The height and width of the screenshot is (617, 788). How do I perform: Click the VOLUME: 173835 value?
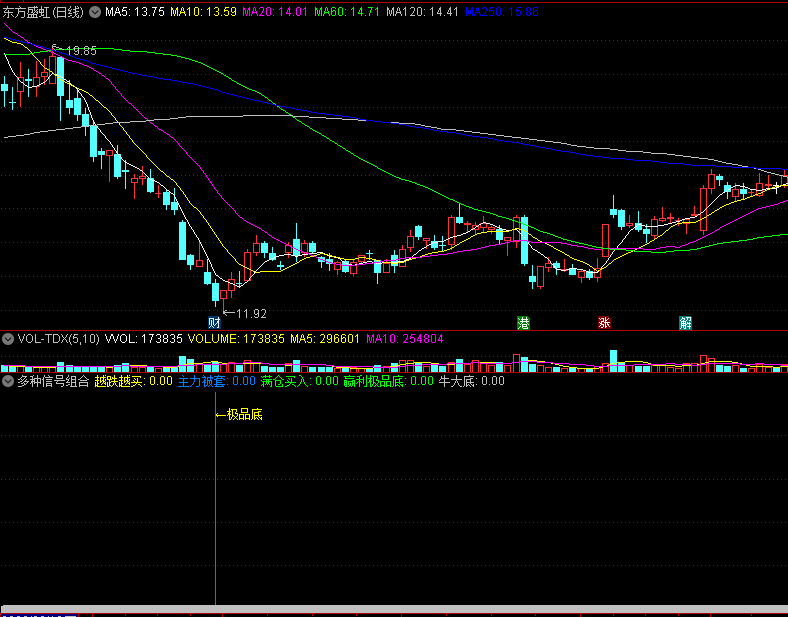coord(236,339)
